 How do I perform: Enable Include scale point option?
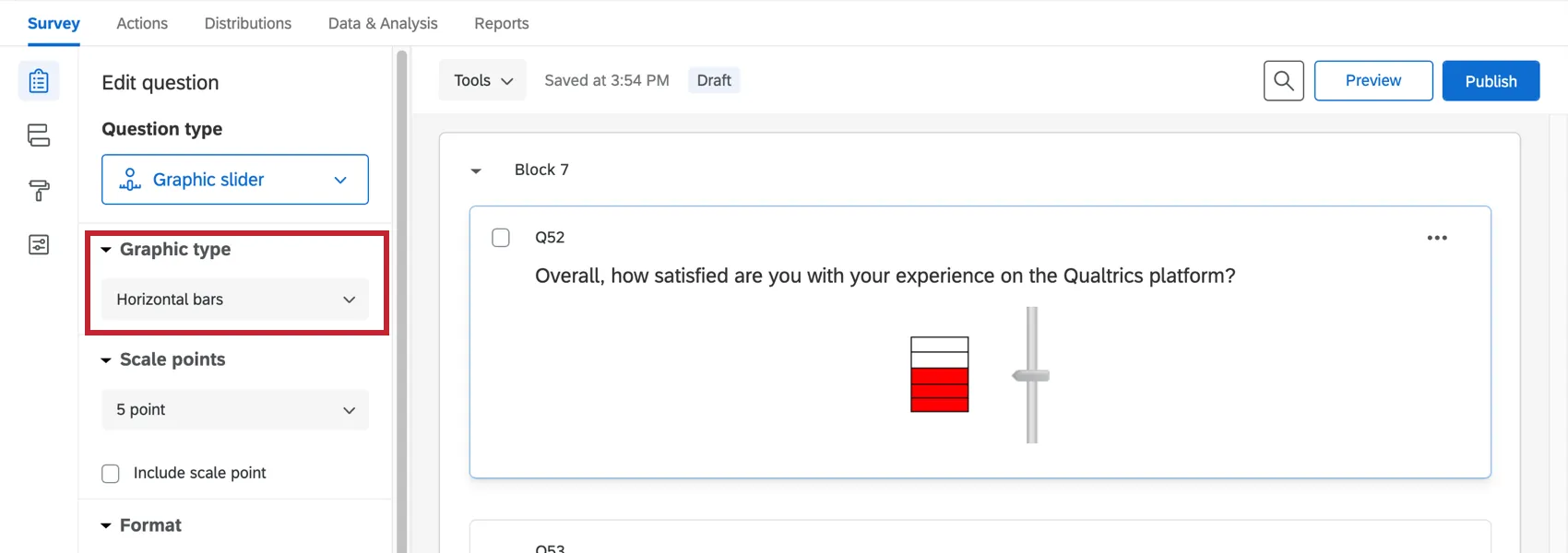coord(110,473)
